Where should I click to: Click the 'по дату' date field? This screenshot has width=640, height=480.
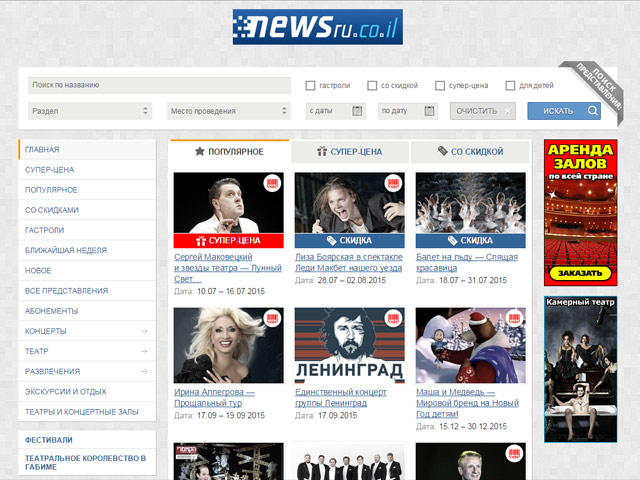pyautogui.click(x=408, y=111)
